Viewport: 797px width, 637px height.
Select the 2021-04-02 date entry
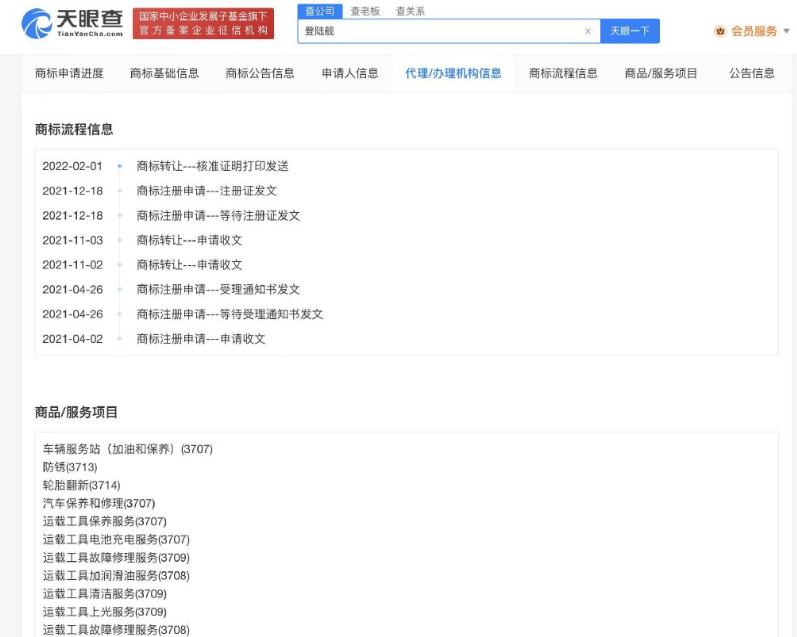tap(72, 339)
